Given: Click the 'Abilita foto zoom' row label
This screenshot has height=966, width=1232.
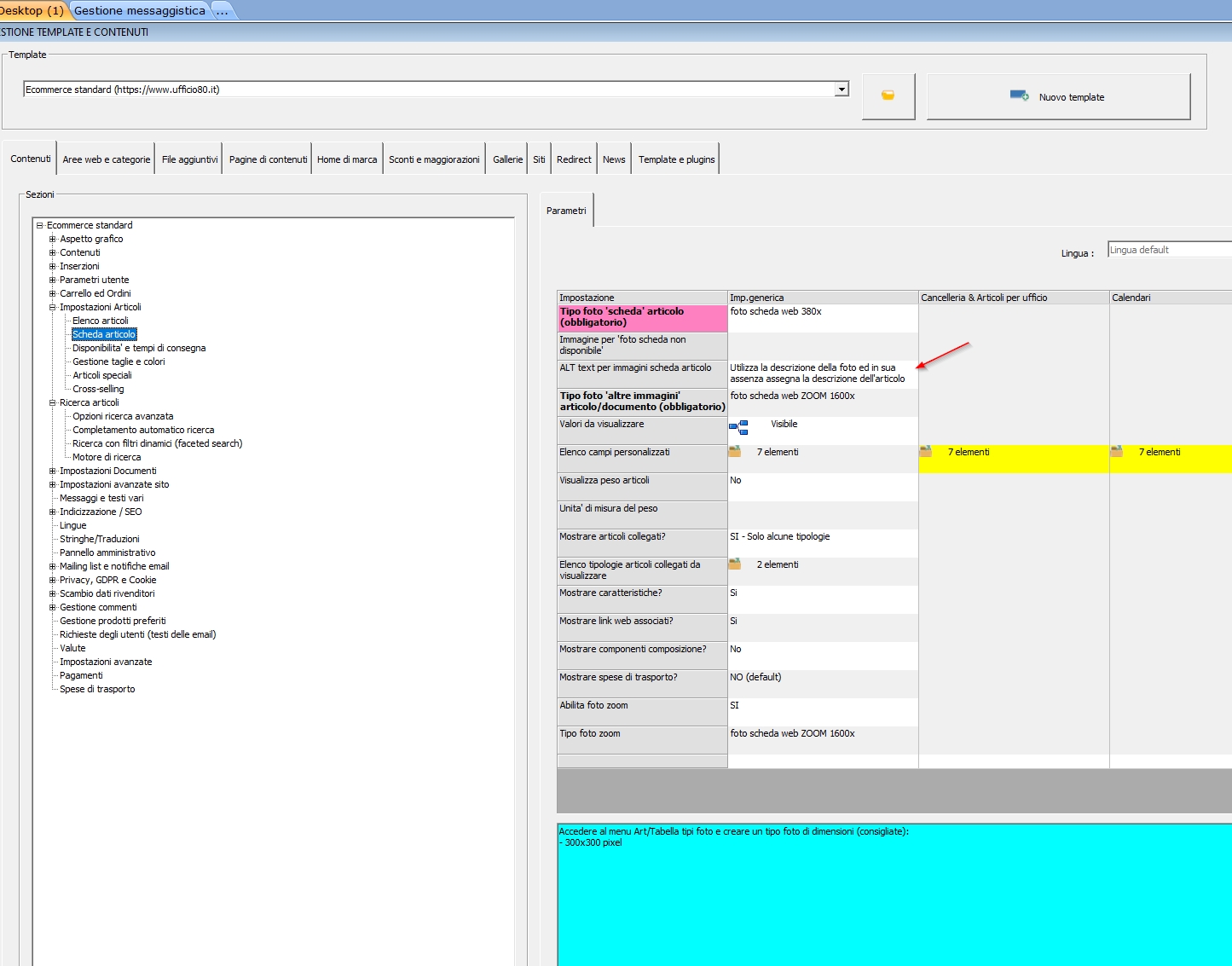Looking at the screenshot, I should click(x=642, y=712).
